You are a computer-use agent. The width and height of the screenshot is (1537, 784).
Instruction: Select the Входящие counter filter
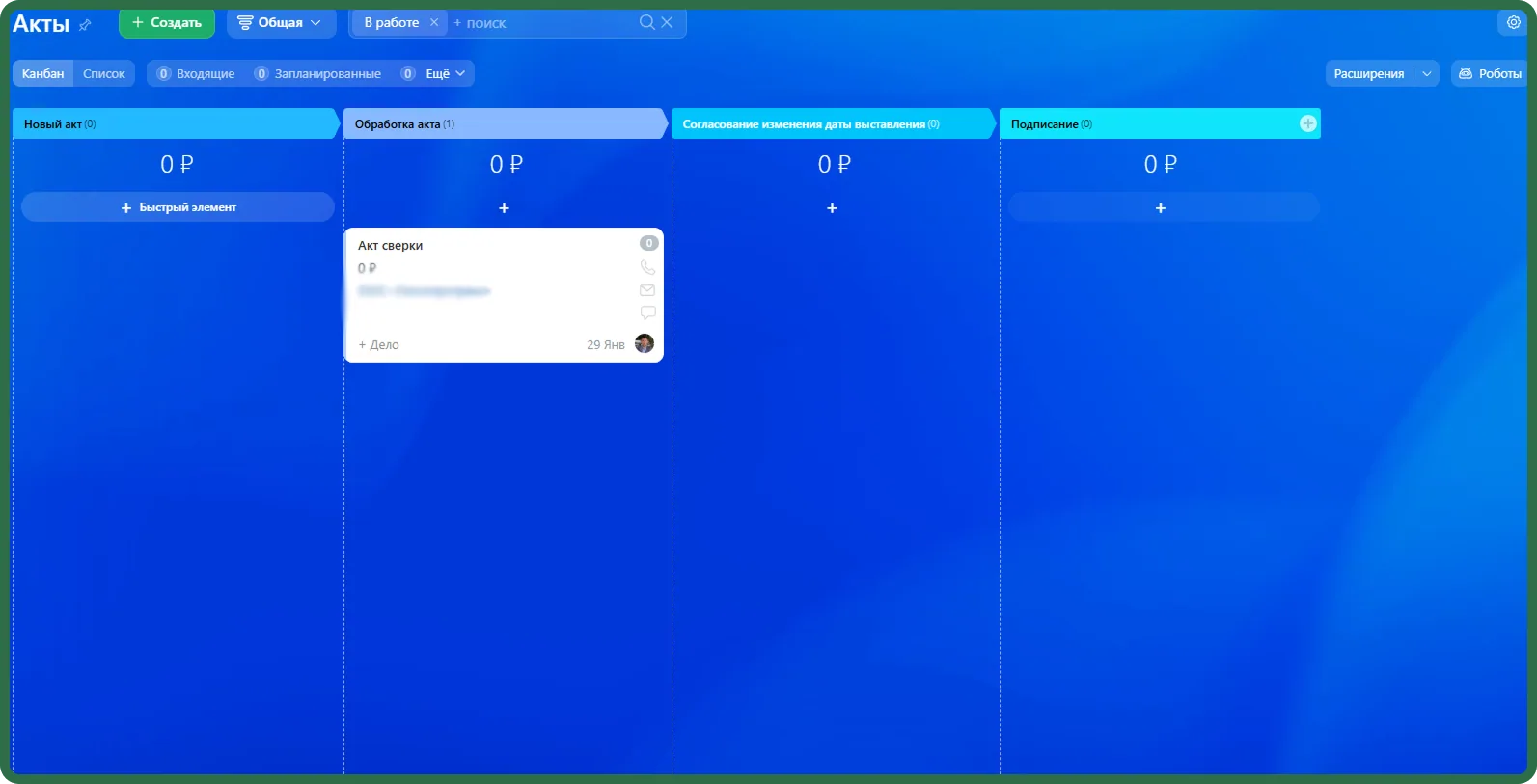[x=196, y=73]
